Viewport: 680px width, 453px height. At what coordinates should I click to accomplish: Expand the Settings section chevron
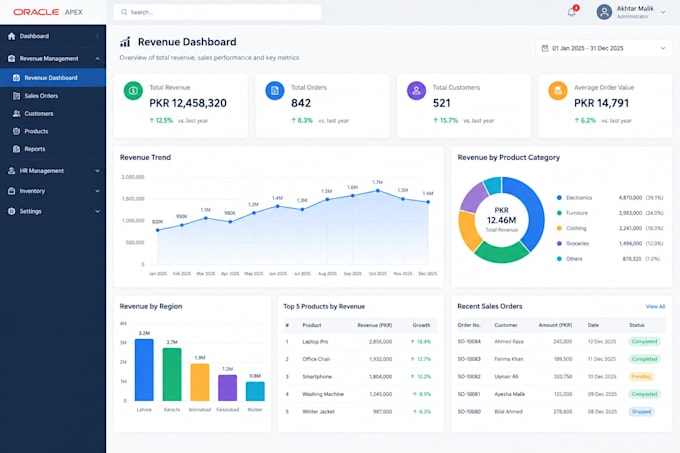[98, 211]
